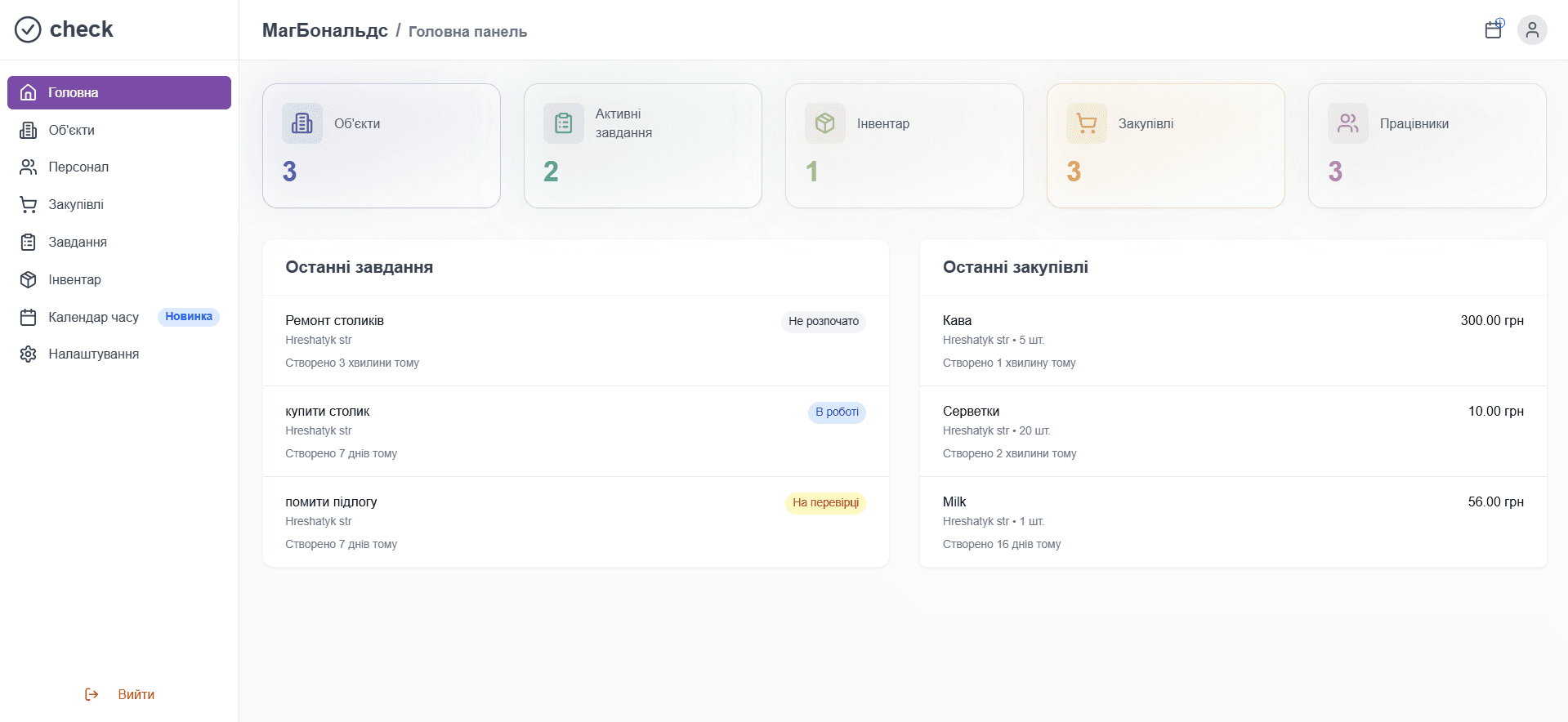Click the Новинка badge

coord(189,317)
